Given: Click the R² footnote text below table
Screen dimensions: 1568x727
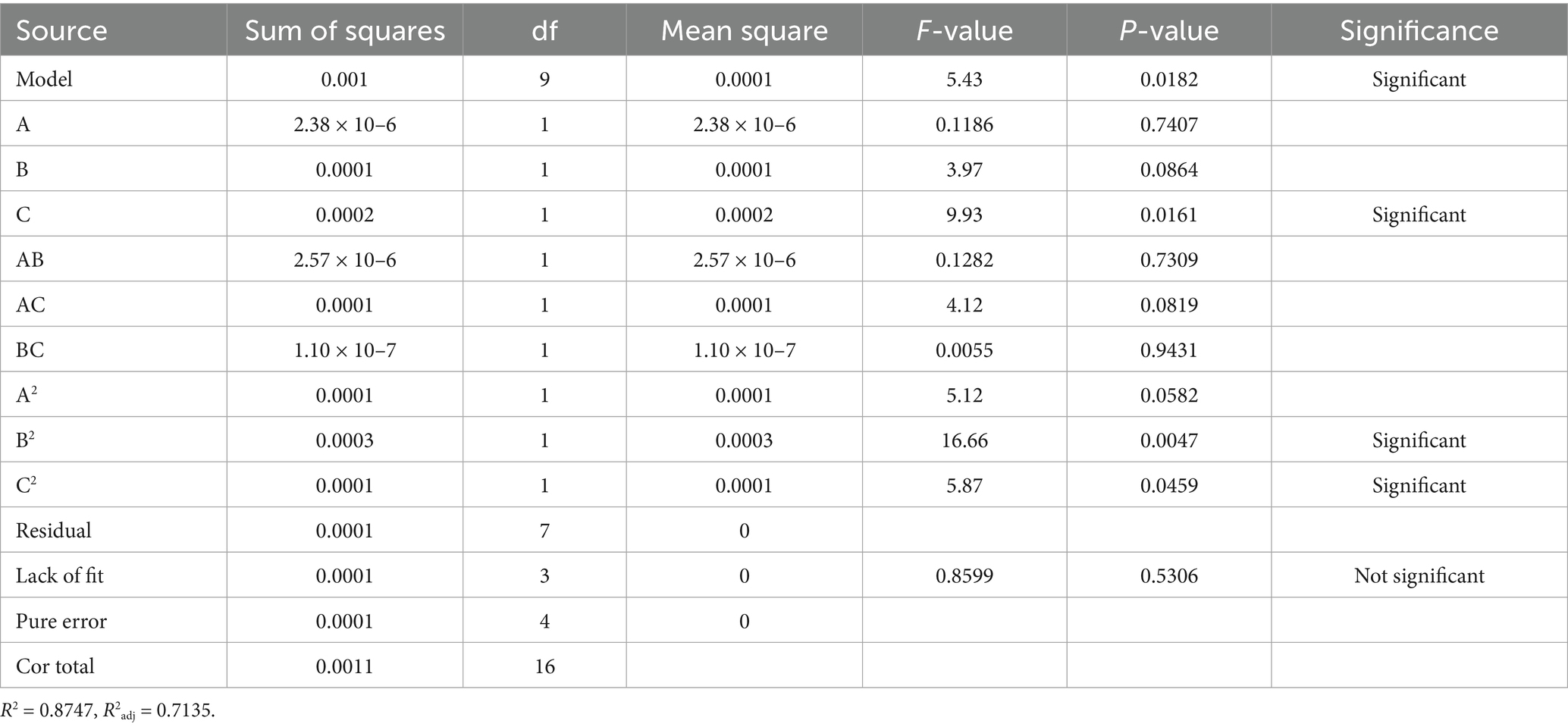Looking at the screenshot, I should click(108, 711).
